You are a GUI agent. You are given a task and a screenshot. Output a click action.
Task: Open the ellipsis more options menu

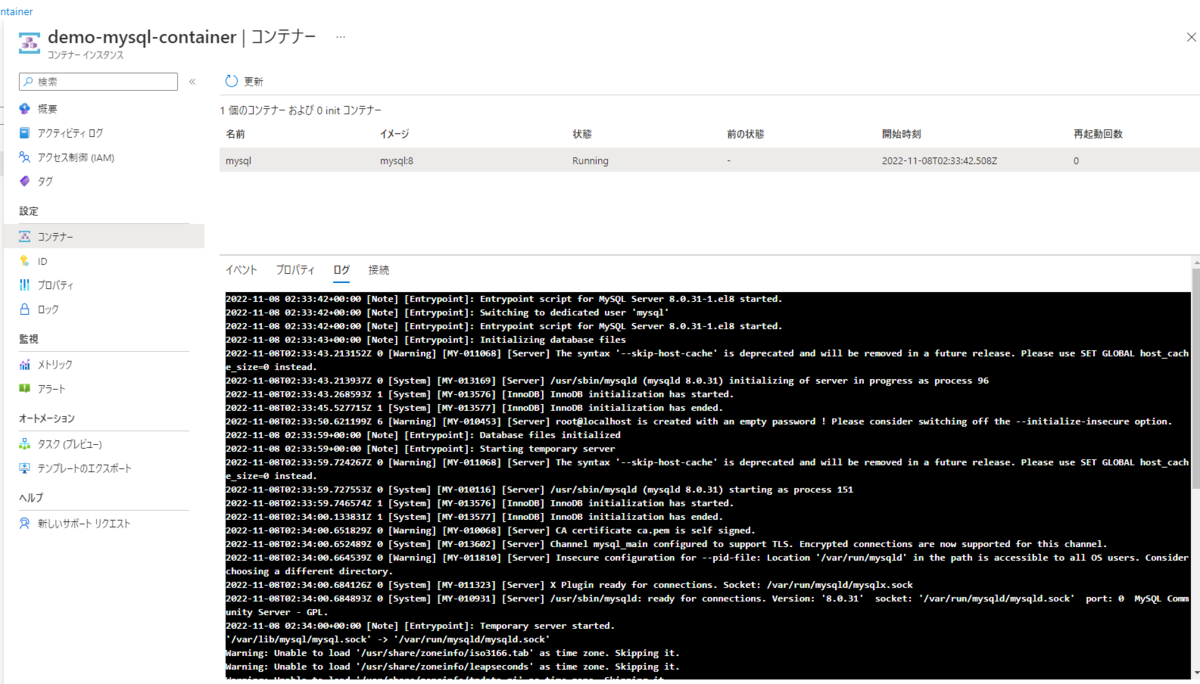click(341, 37)
